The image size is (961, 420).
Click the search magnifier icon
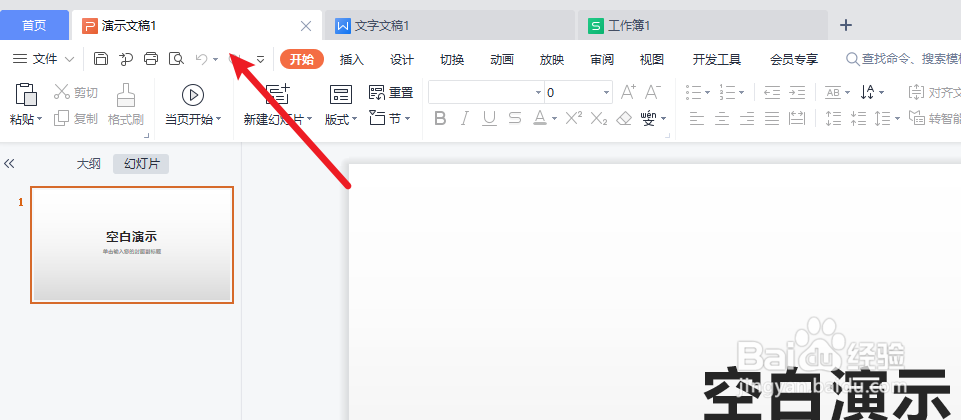pos(853,59)
